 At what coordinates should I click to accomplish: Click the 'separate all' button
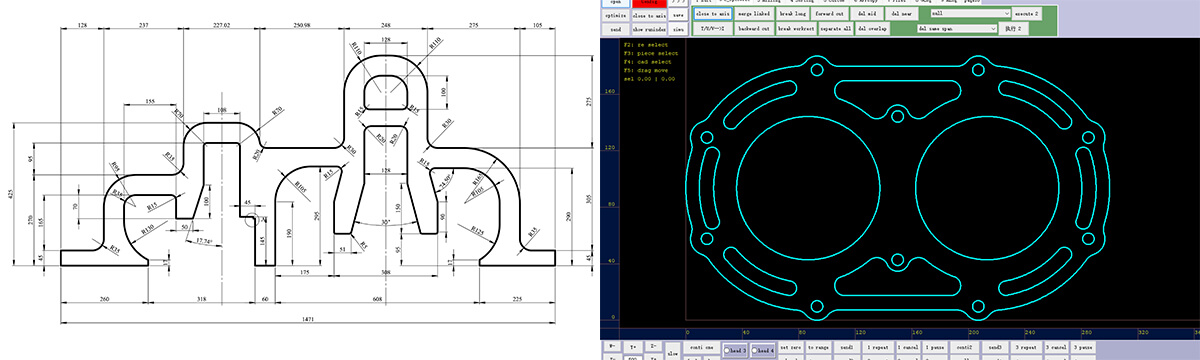836,29
